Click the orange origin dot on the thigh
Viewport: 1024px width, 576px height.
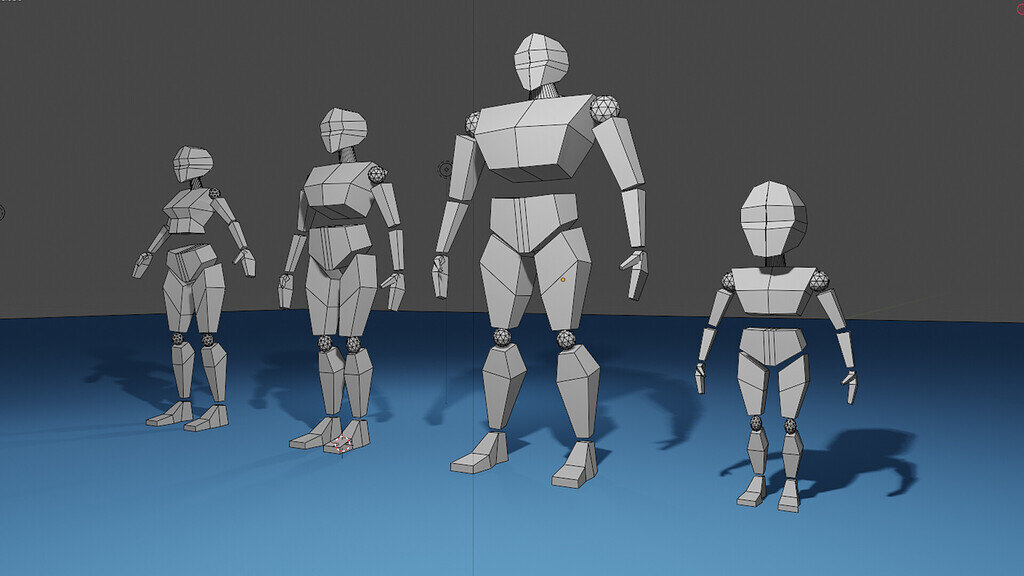563,280
